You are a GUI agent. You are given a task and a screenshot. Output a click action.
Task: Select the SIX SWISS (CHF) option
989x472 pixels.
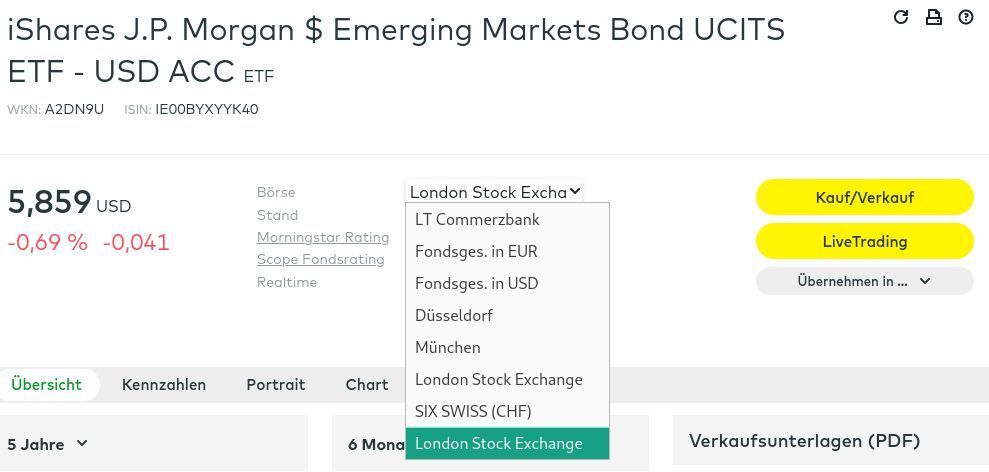(473, 411)
